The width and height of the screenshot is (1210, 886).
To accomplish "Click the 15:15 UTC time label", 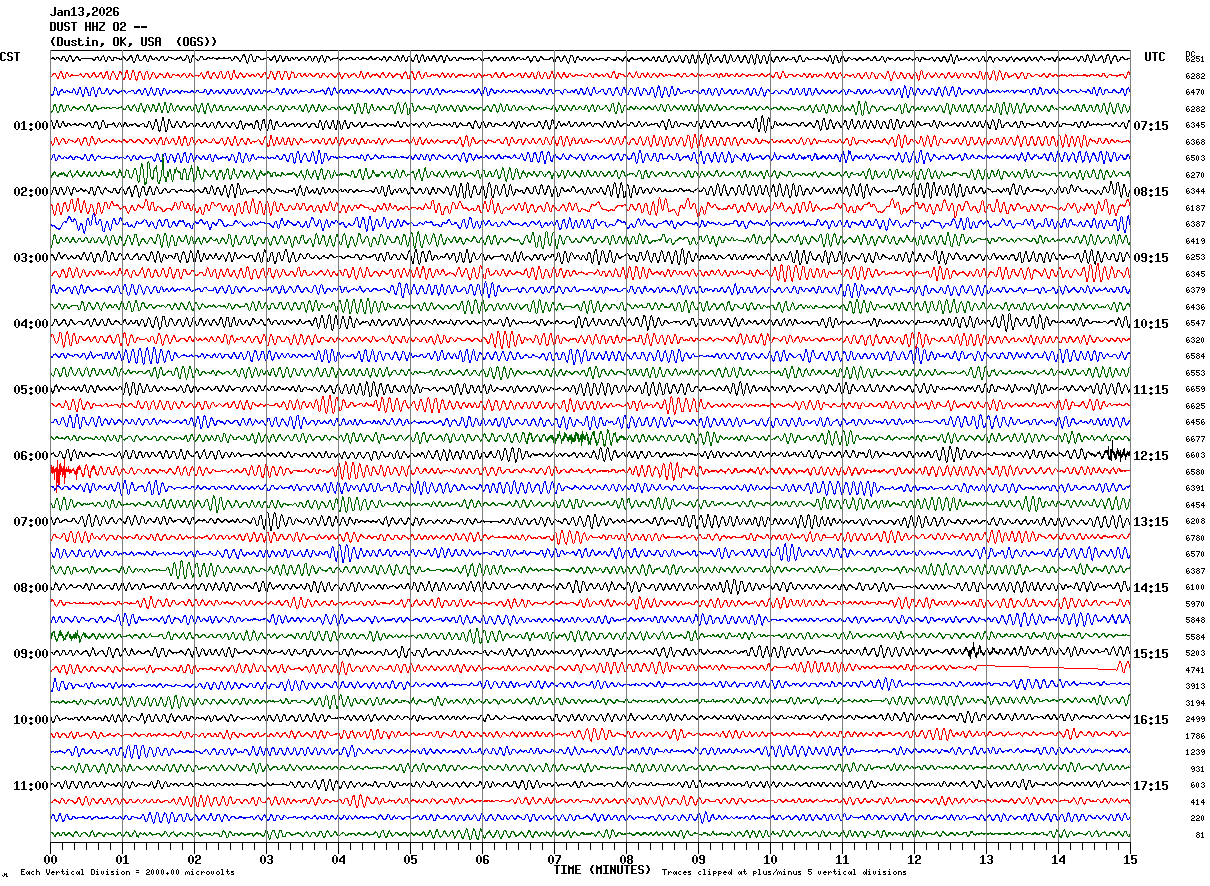I will [x=1151, y=654].
